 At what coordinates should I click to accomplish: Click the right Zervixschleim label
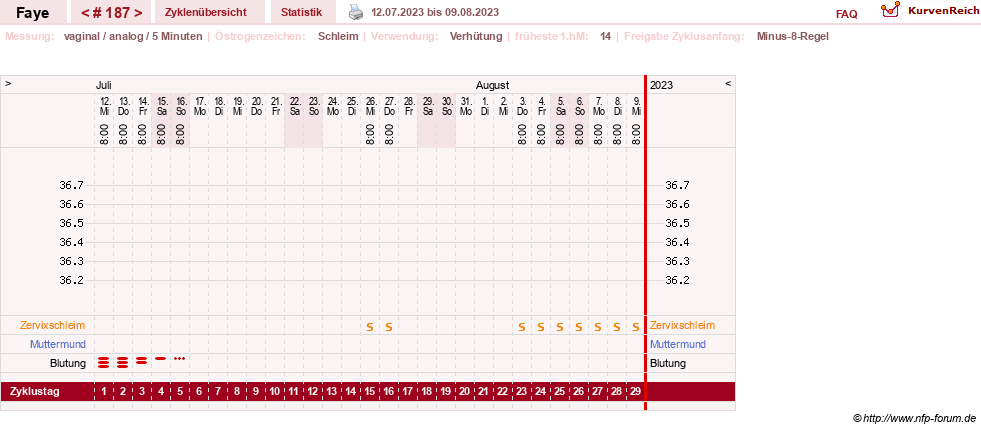(x=683, y=325)
